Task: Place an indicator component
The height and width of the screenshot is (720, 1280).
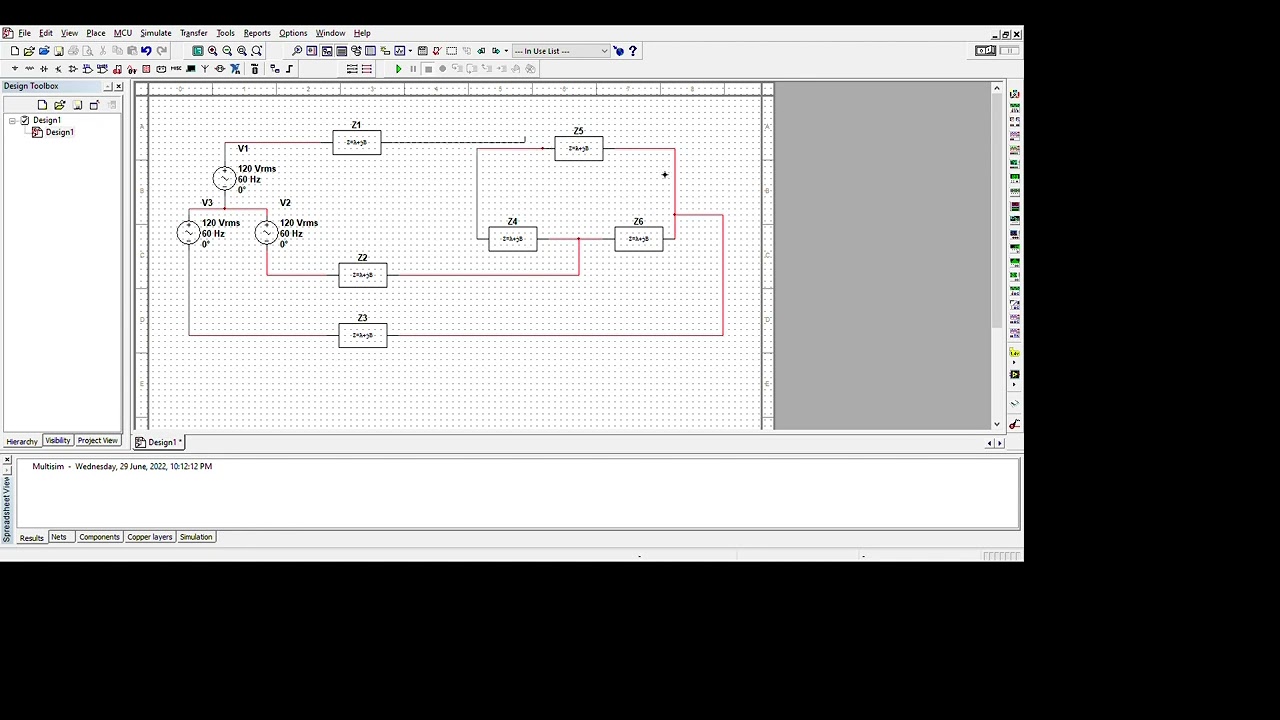Action: 146,69
